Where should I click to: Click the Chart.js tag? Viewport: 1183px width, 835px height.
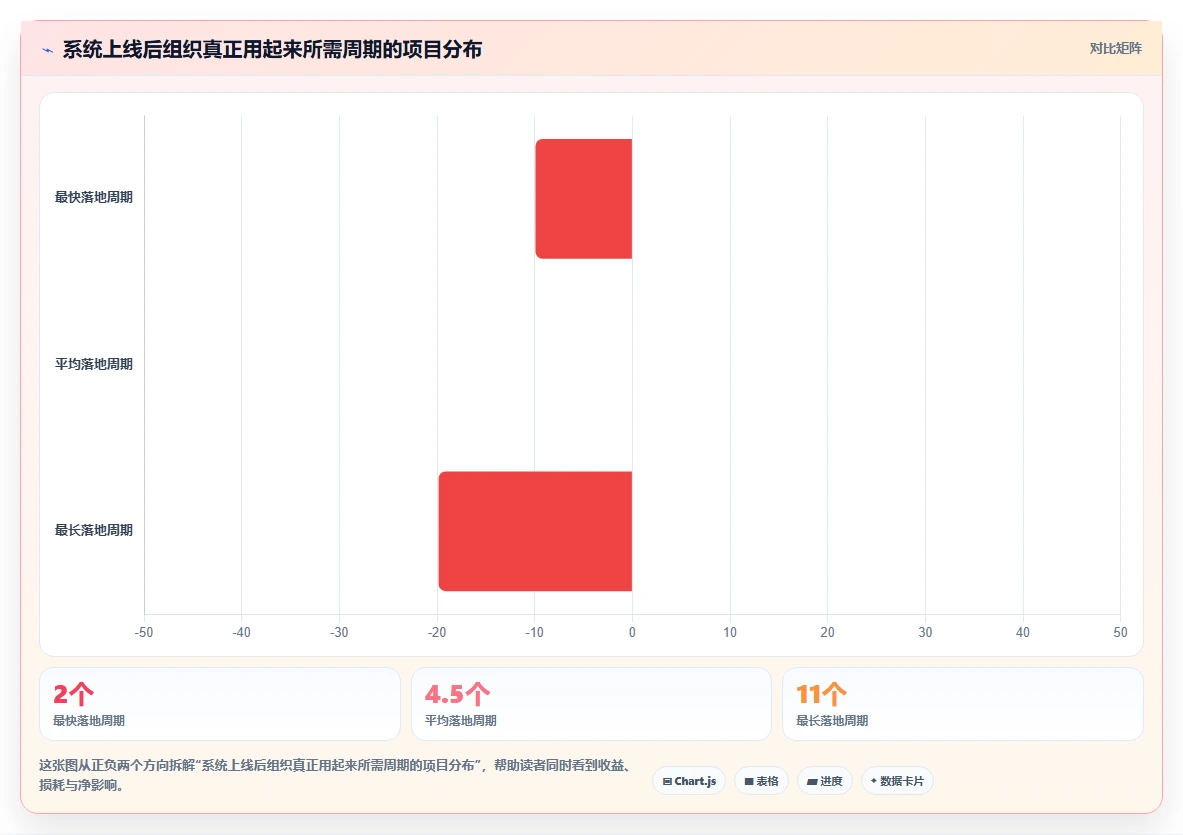(x=689, y=781)
